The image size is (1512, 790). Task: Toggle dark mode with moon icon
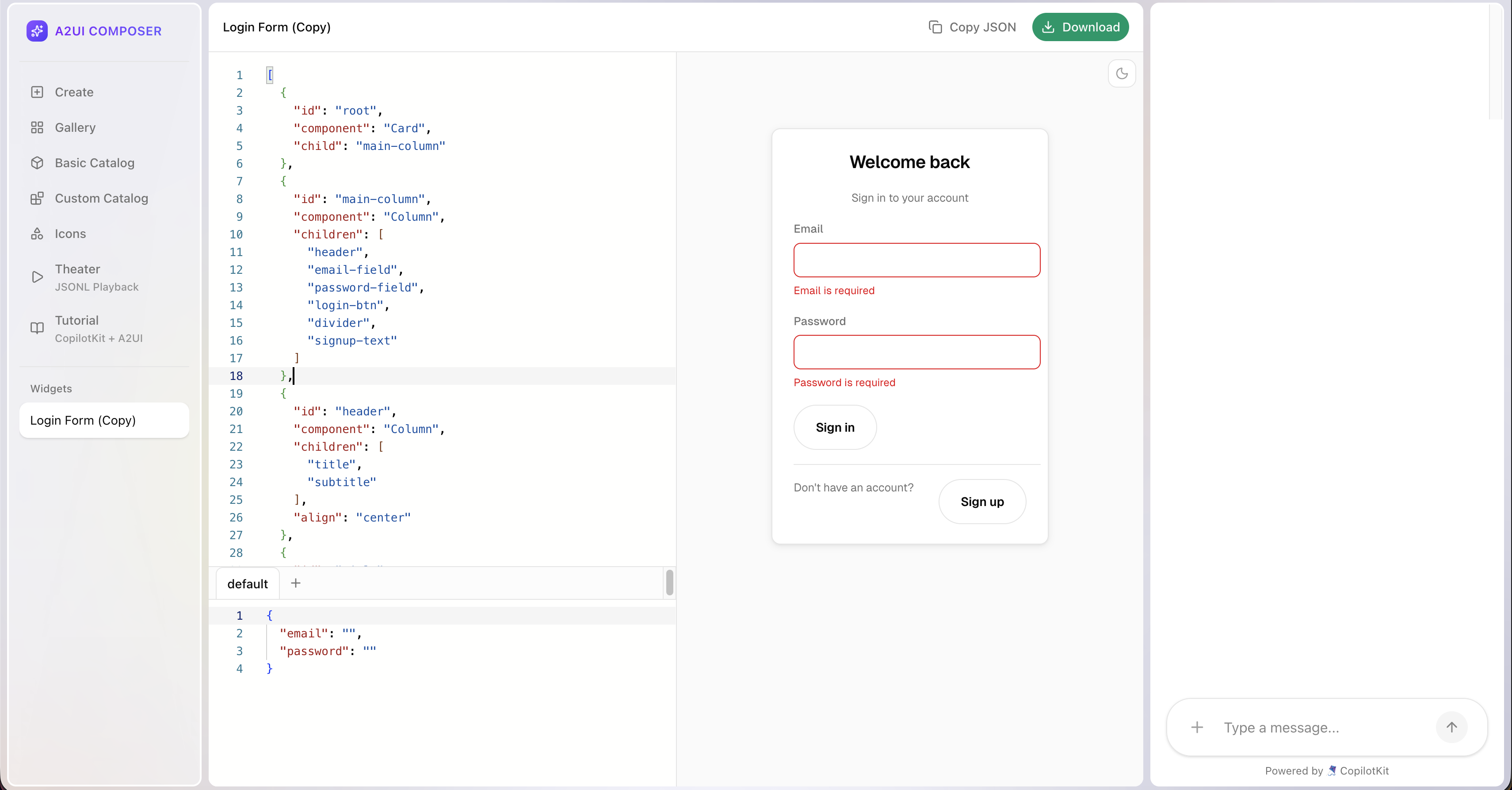pos(1122,73)
